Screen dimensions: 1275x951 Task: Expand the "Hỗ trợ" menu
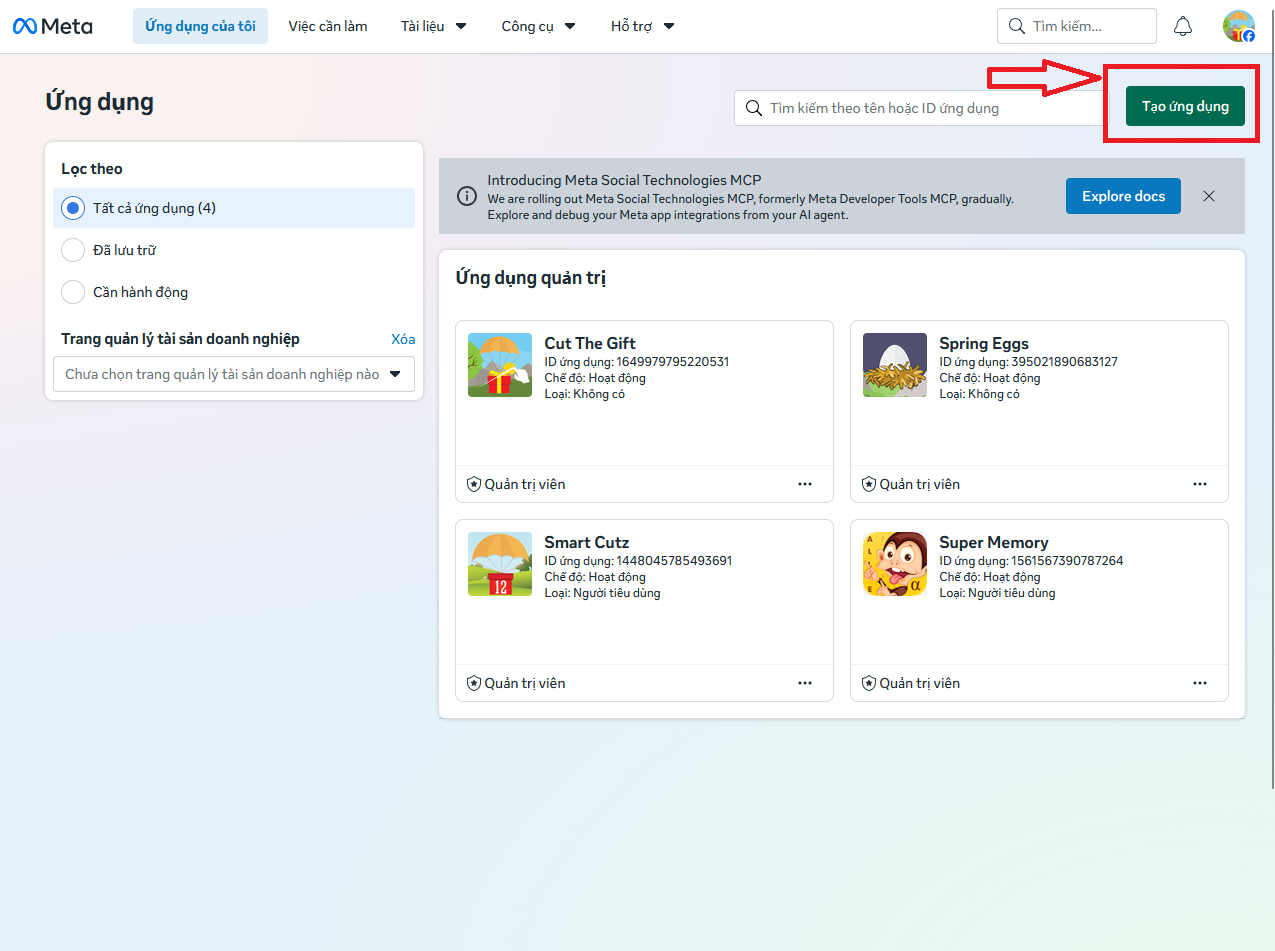click(x=643, y=26)
